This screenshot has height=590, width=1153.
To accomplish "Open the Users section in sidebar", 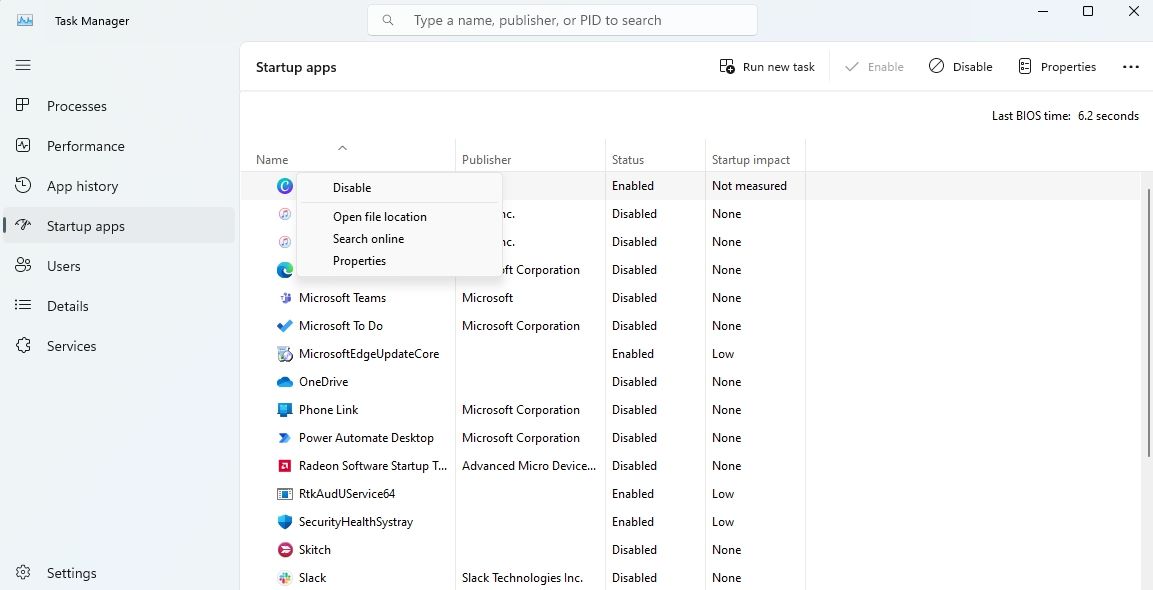I will 63,265.
